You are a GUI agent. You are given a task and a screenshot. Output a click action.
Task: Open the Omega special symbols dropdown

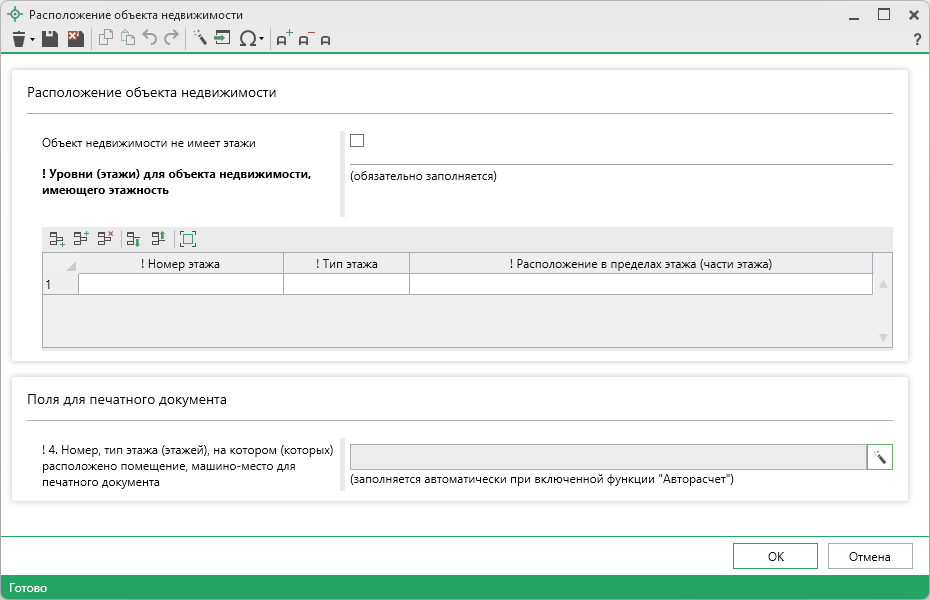(261, 40)
